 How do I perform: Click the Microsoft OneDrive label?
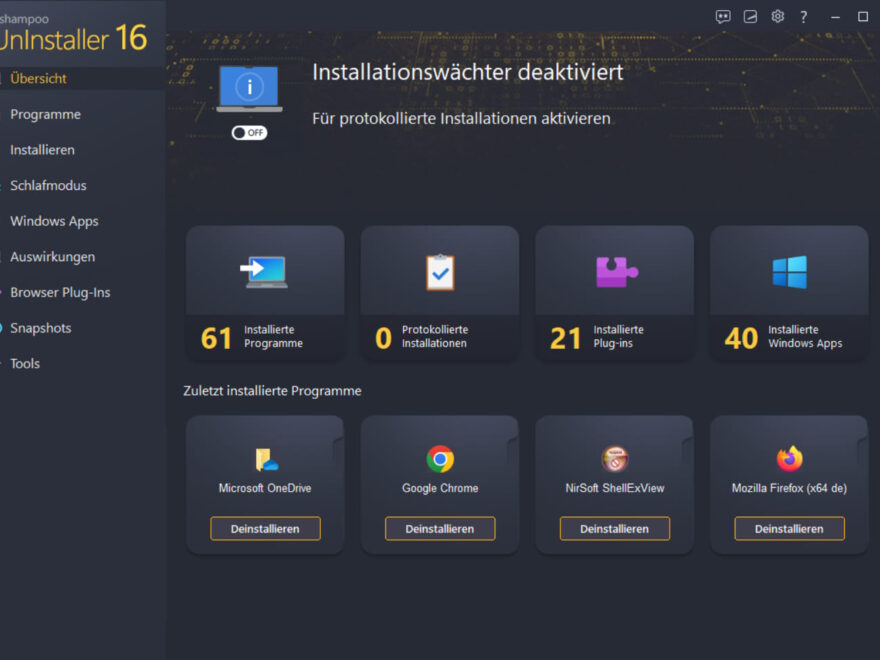coord(265,488)
